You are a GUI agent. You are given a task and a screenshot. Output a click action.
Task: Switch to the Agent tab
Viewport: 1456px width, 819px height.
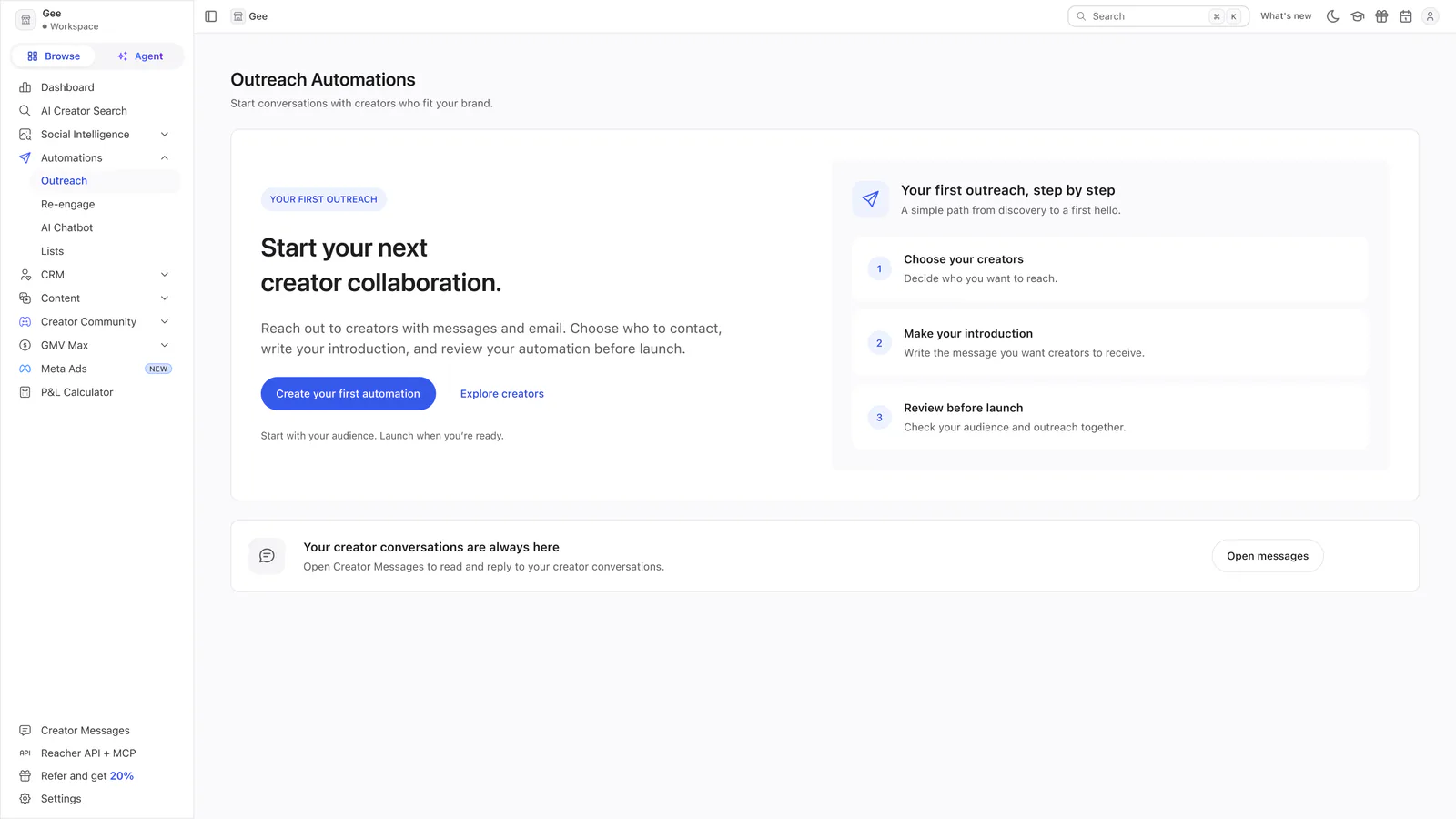click(140, 56)
